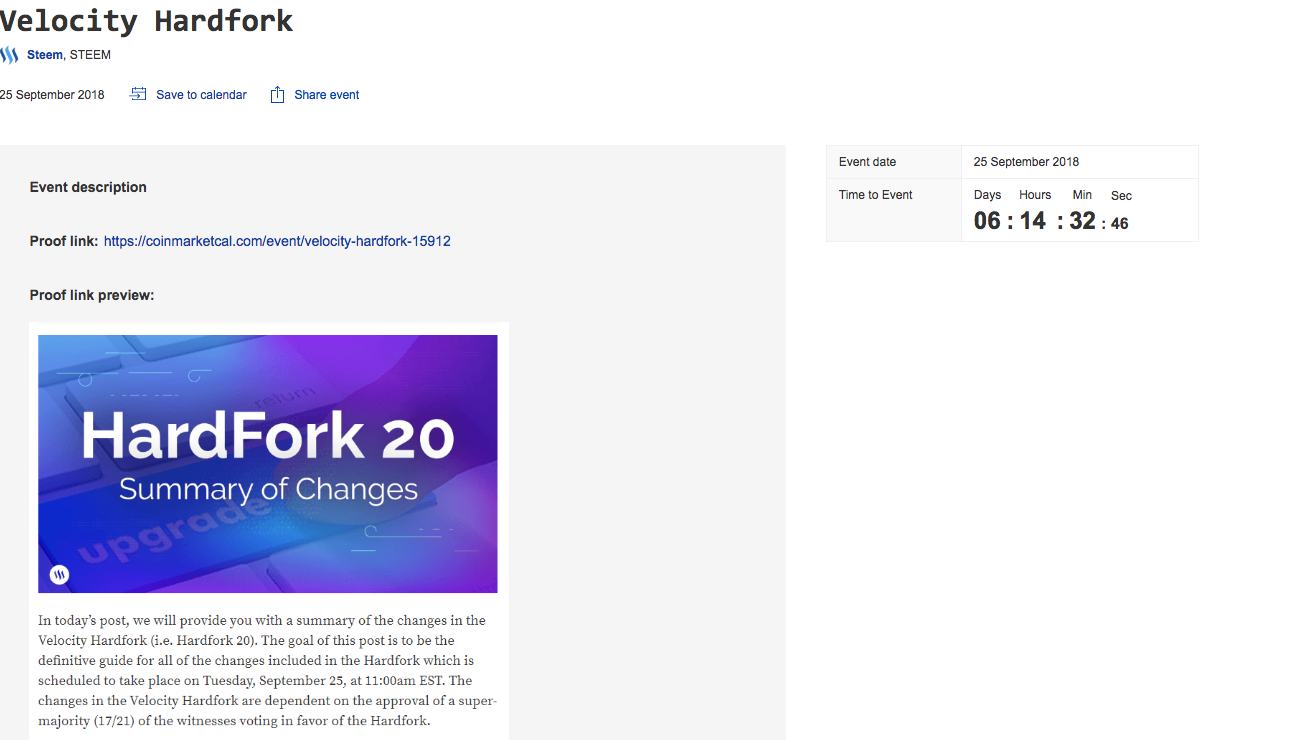Click the Event date label in table
1310x740 pixels.
point(867,162)
